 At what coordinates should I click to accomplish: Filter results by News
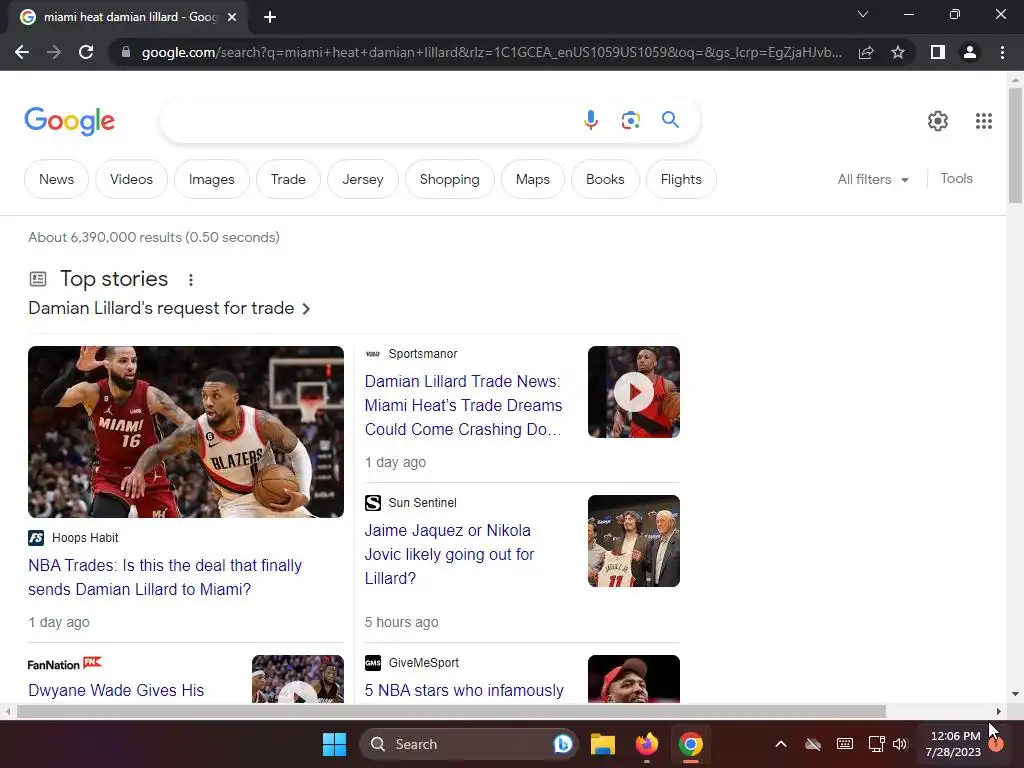56,179
